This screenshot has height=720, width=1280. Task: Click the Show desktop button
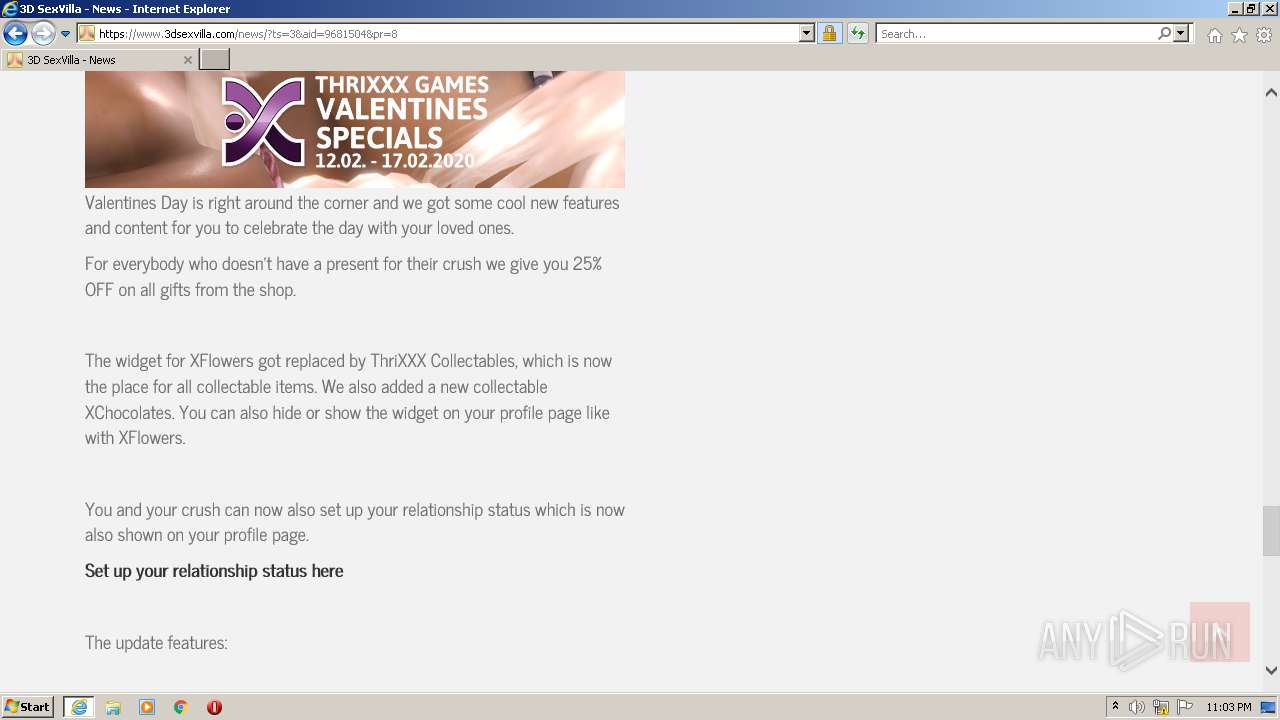point(1269,707)
